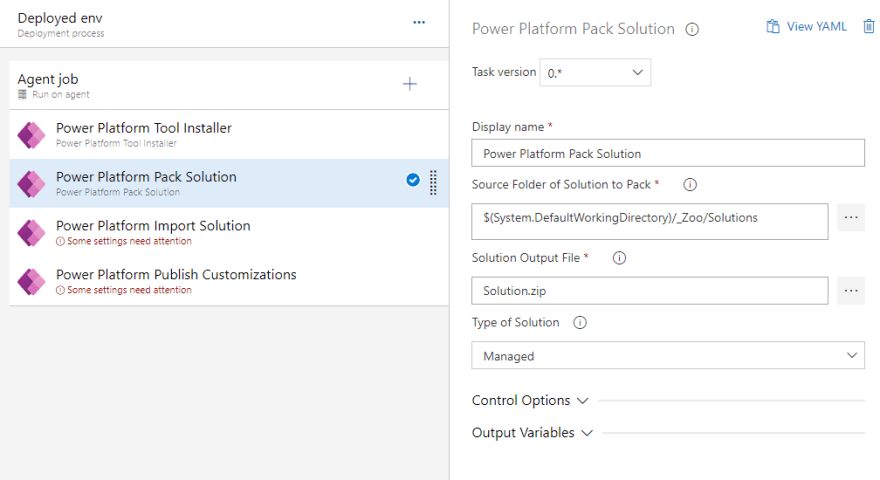This screenshot has width=880, height=480.
Task: Click into the Display name input field
Action: click(668, 153)
